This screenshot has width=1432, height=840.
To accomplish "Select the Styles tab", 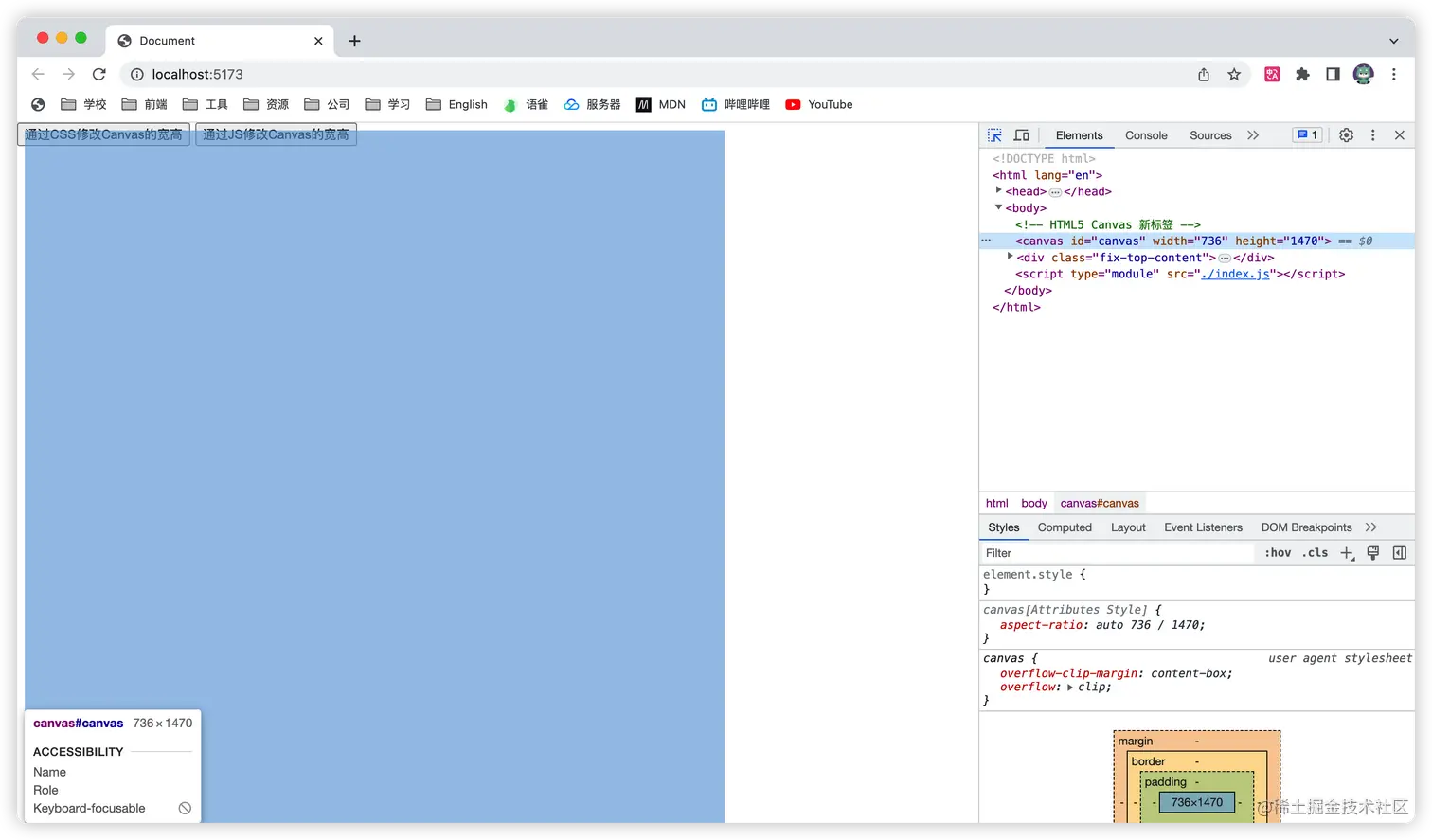I will point(1003,527).
